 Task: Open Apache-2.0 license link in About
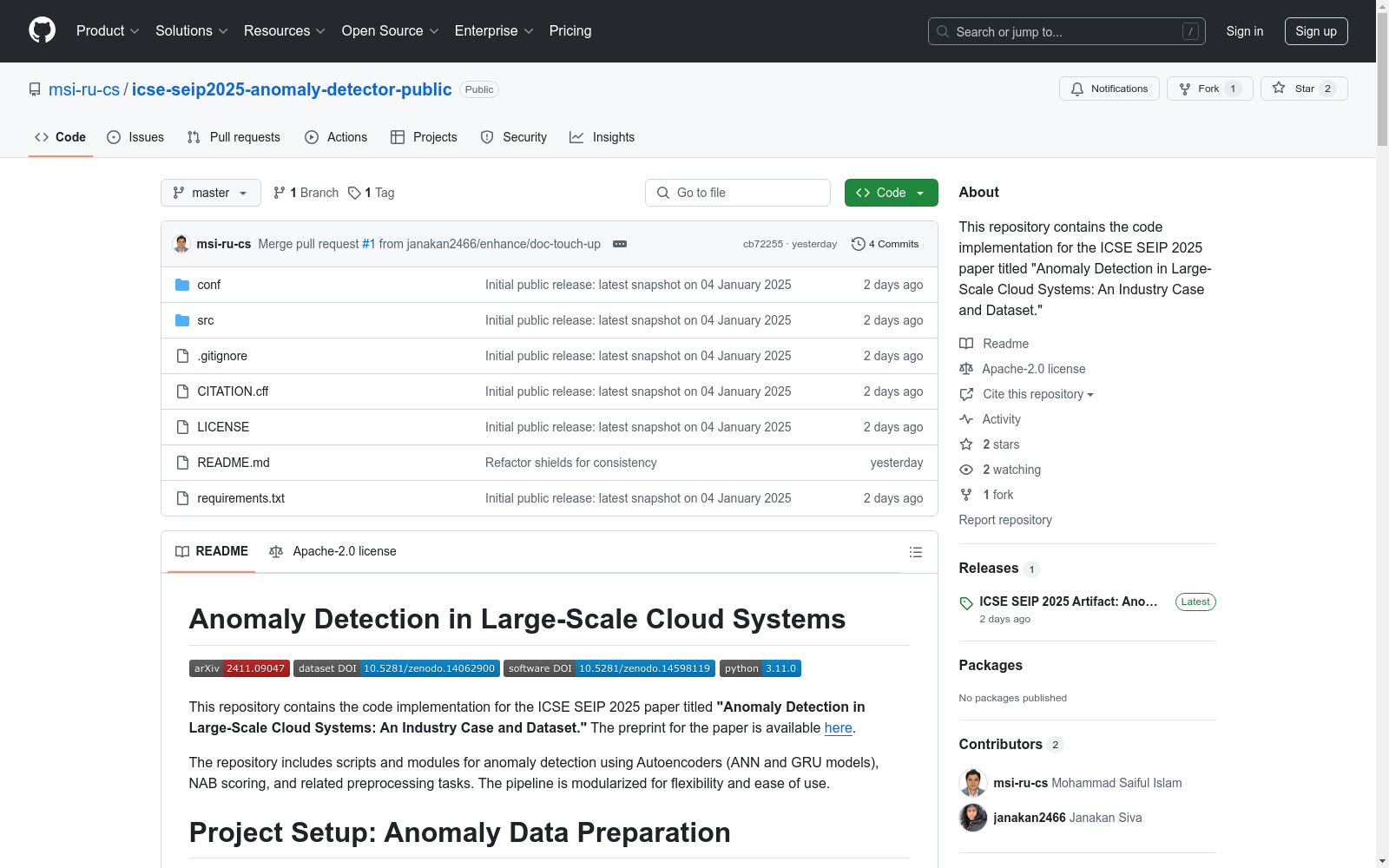1023,369
